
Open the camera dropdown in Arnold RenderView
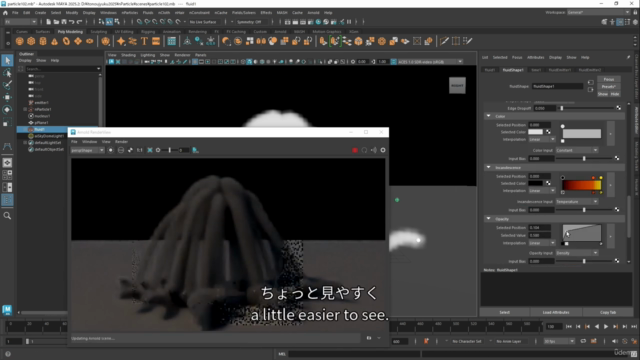[x=87, y=150]
